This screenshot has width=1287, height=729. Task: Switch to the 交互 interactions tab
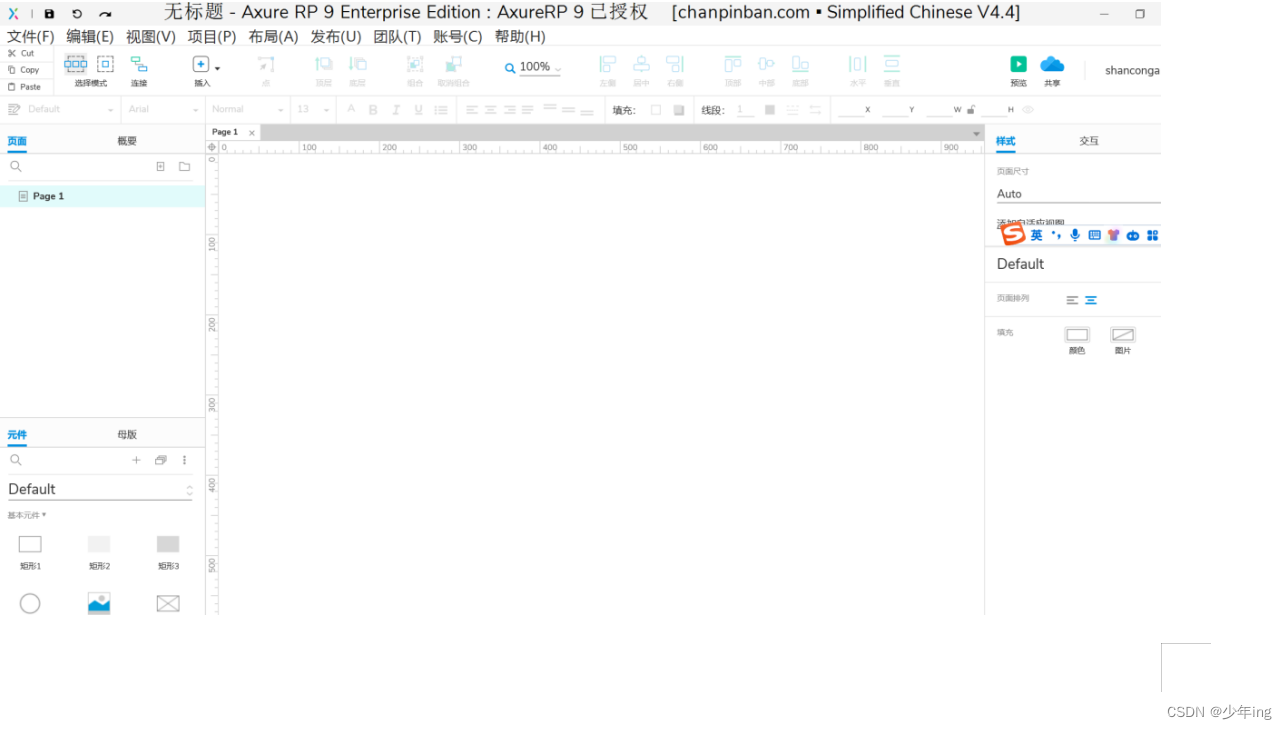[x=1089, y=141]
